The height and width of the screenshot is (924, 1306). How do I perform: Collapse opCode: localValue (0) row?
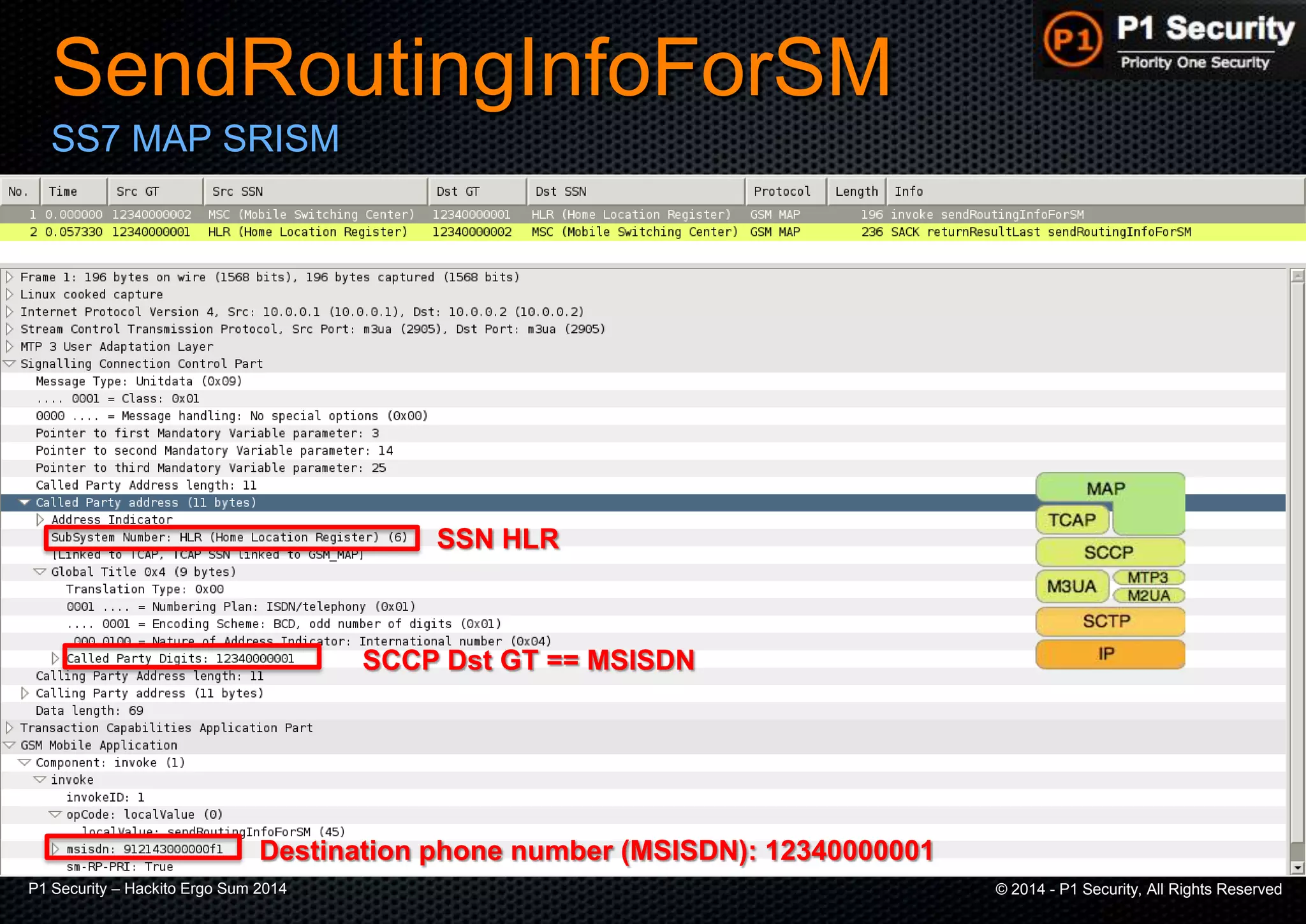click(55, 814)
